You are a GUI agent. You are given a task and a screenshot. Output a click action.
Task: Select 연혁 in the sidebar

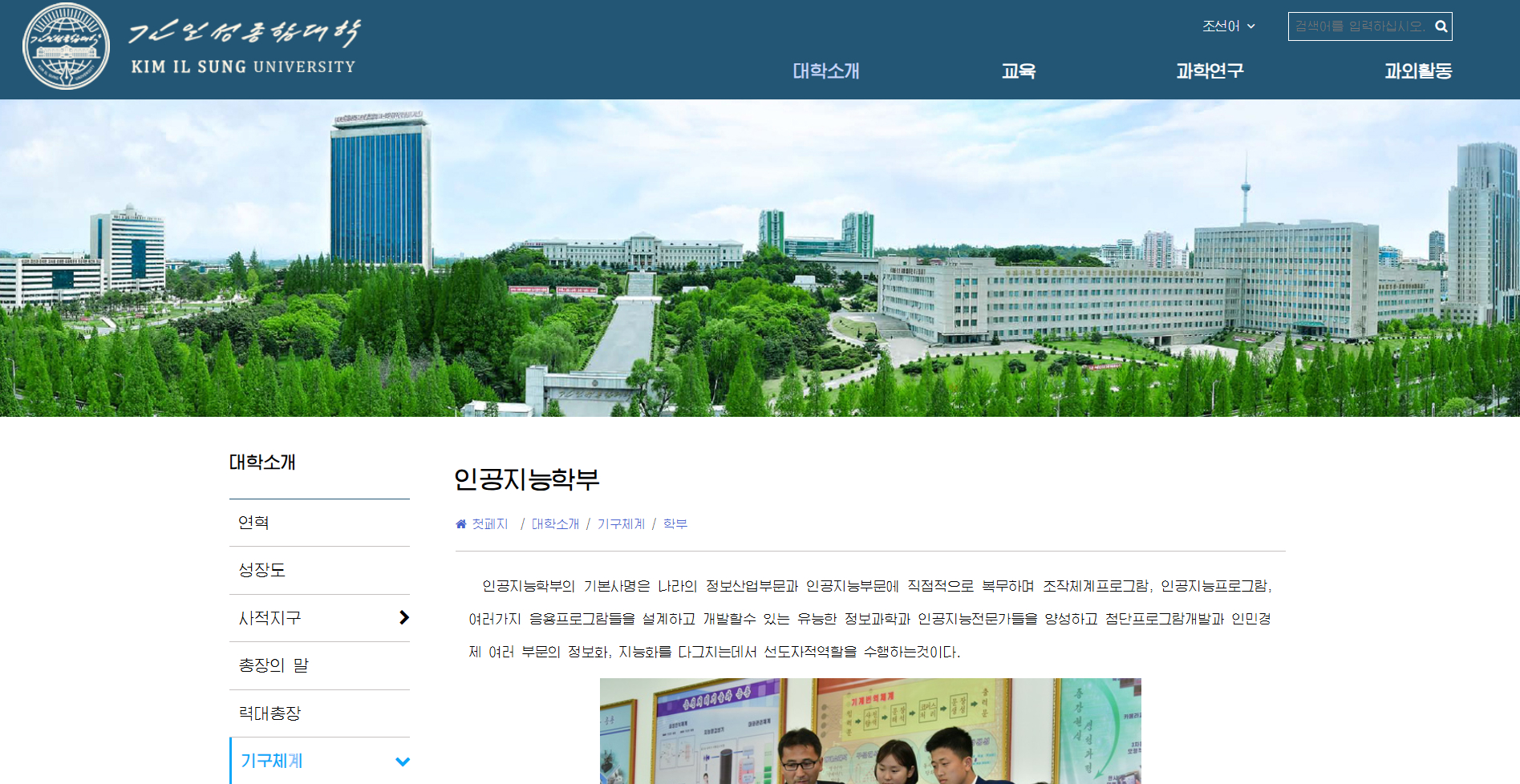(x=253, y=523)
